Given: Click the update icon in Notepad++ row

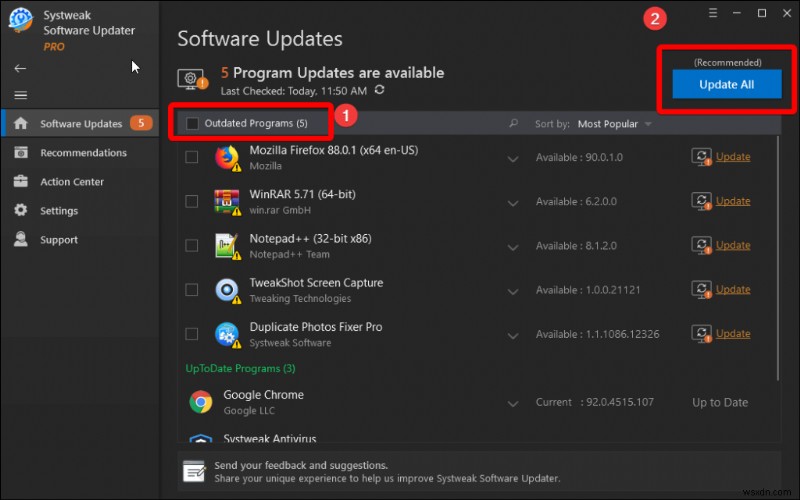Looking at the screenshot, I should click(702, 245).
